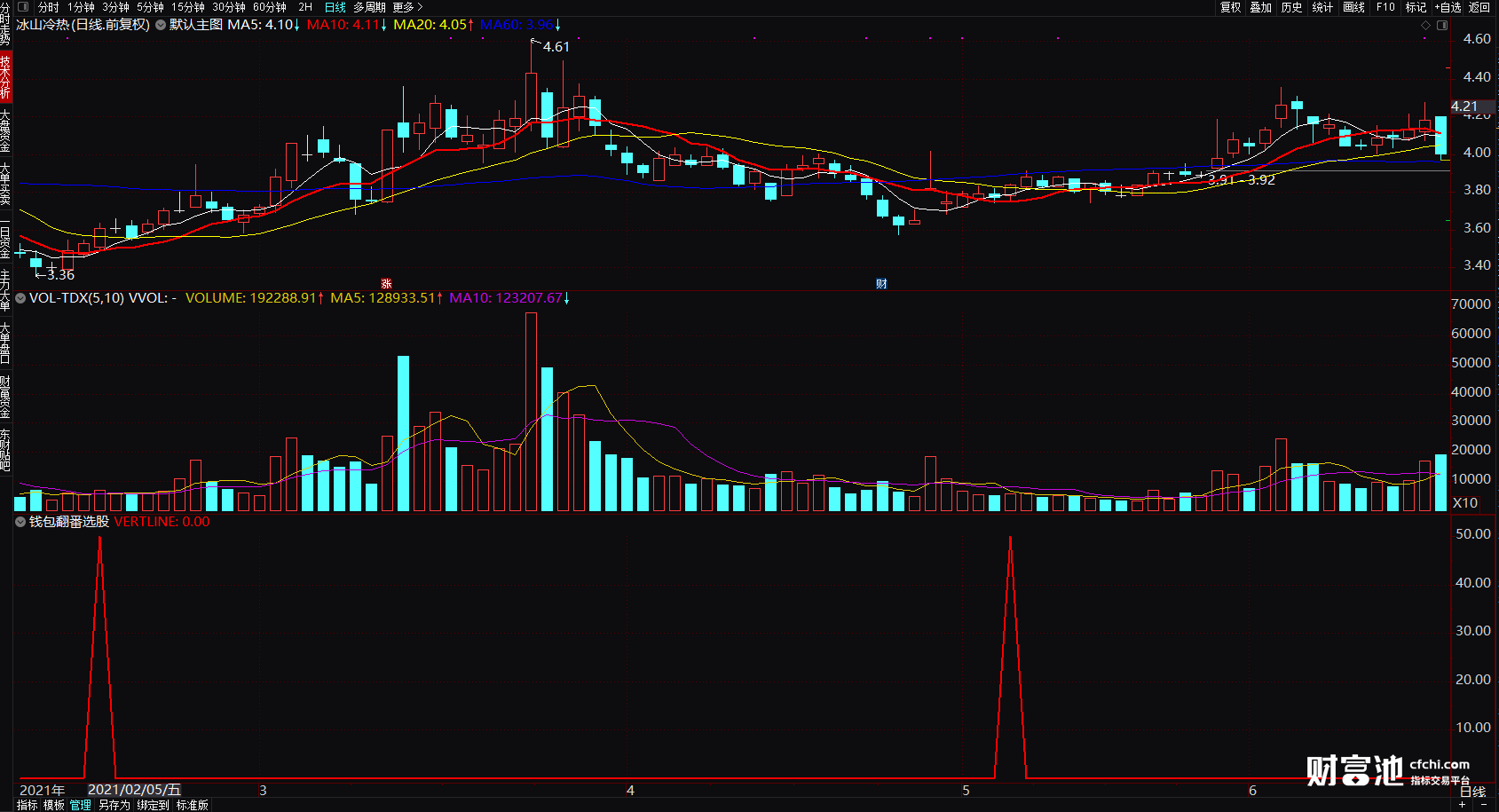This screenshot has width=1499, height=812.
Task: Open the 历史 history button
Action: click(1292, 7)
